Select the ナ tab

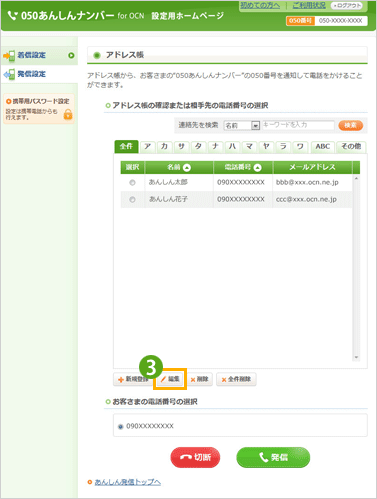pyautogui.click(x=215, y=147)
